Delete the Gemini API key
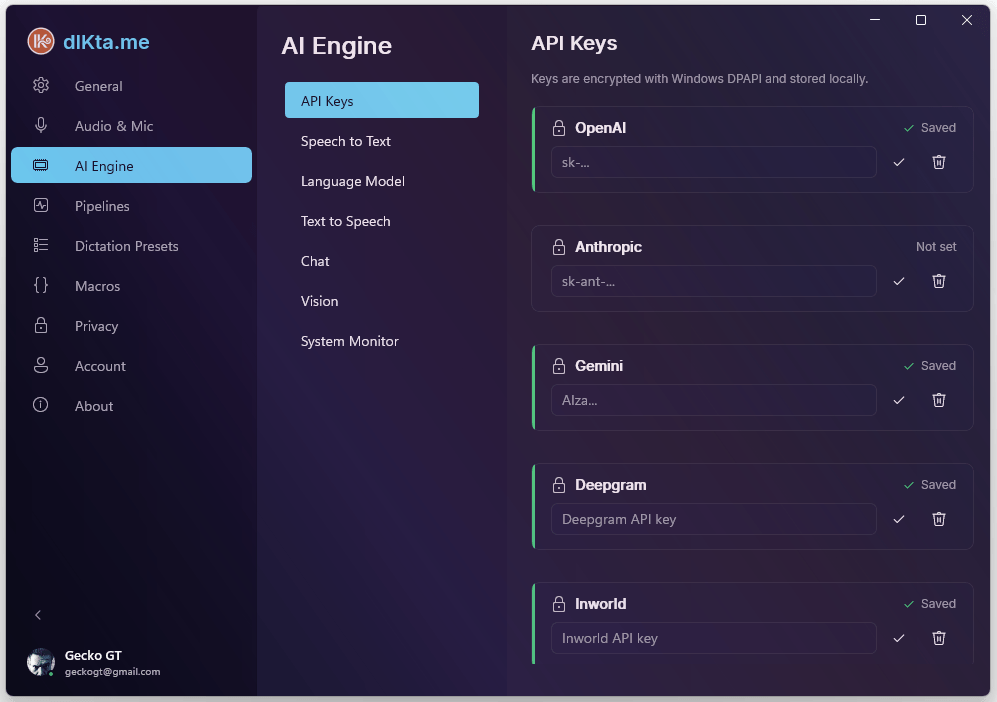Image resolution: width=997 pixels, height=702 pixels. pos(939,400)
